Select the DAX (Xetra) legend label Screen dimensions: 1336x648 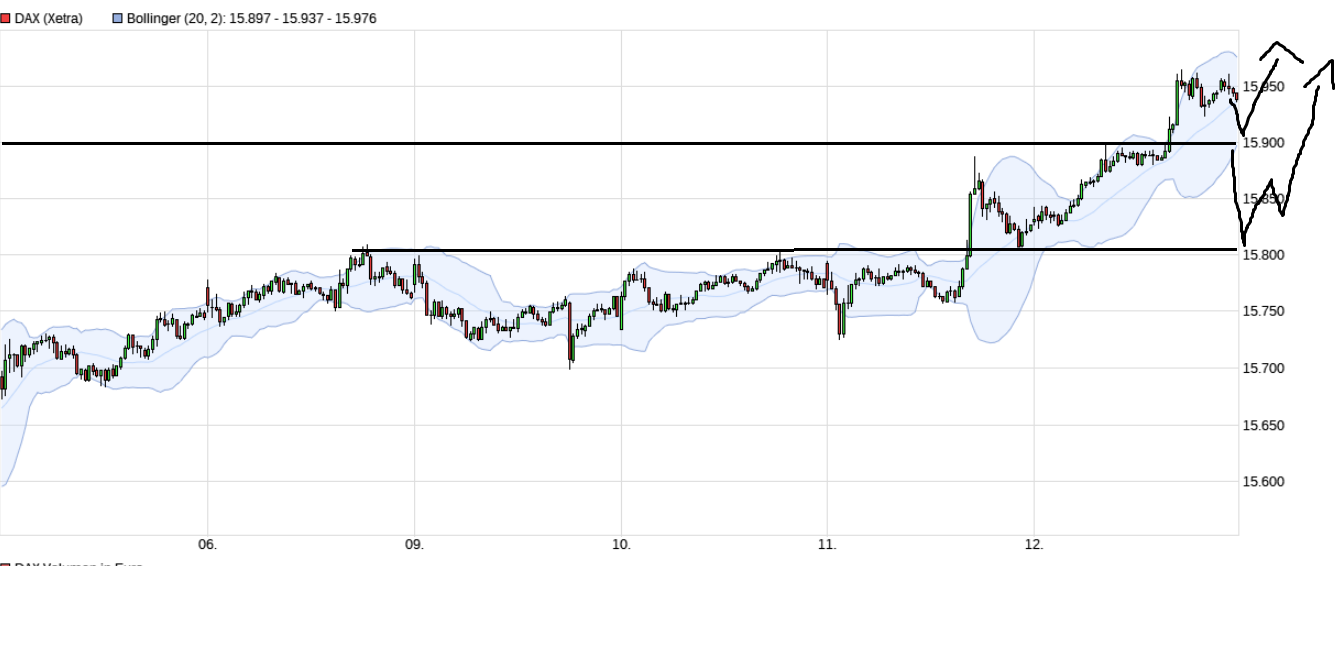click(x=48, y=18)
